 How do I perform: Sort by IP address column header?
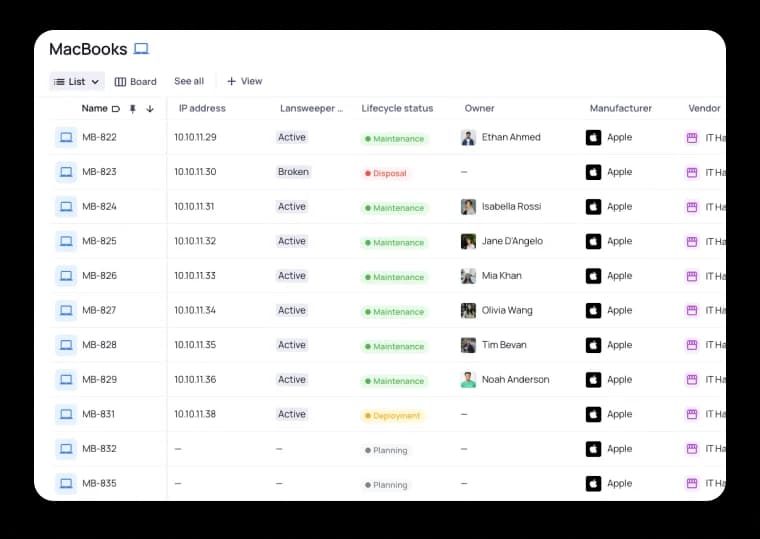(x=202, y=108)
